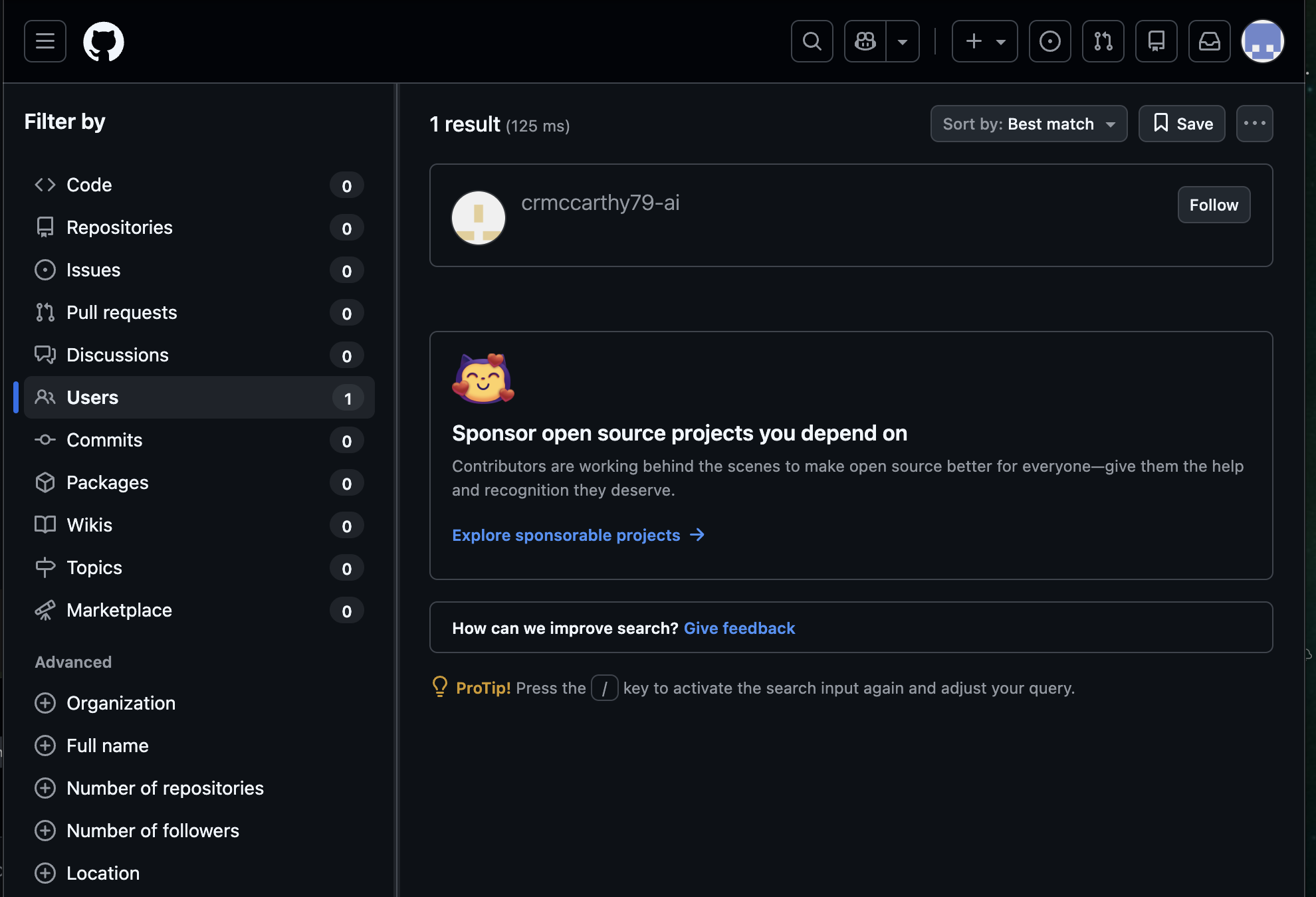Image resolution: width=1316 pixels, height=897 pixels.
Task: Open Copilot chat icon
Action: 865,41
